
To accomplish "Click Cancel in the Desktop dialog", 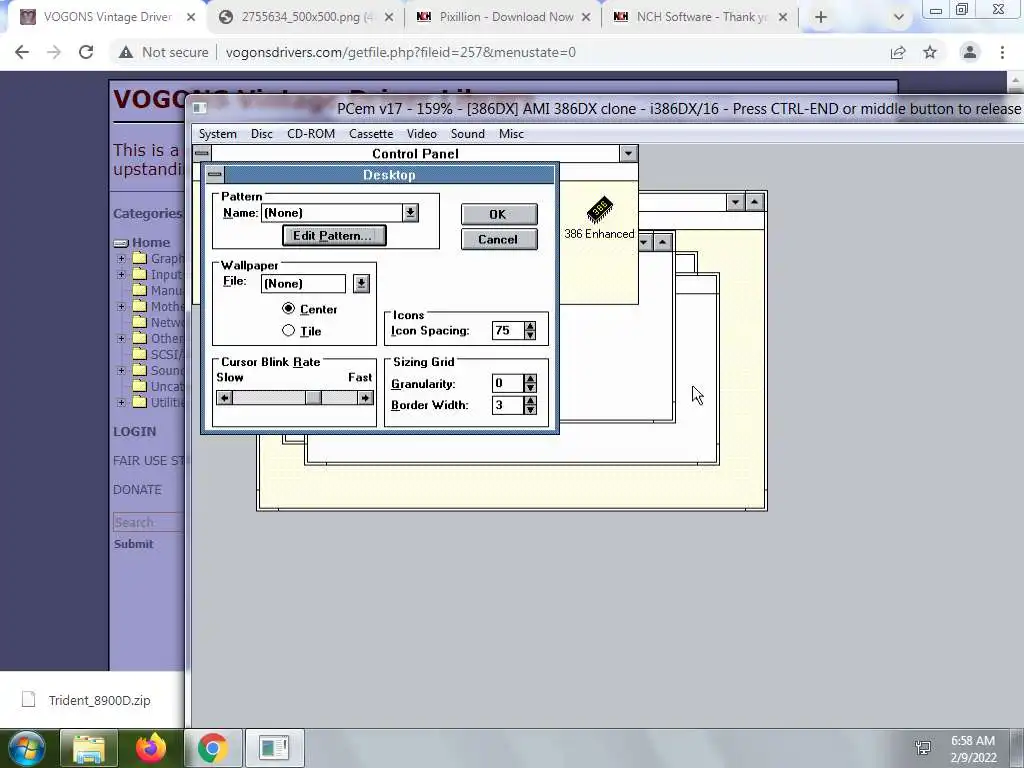I will [499, 239].
